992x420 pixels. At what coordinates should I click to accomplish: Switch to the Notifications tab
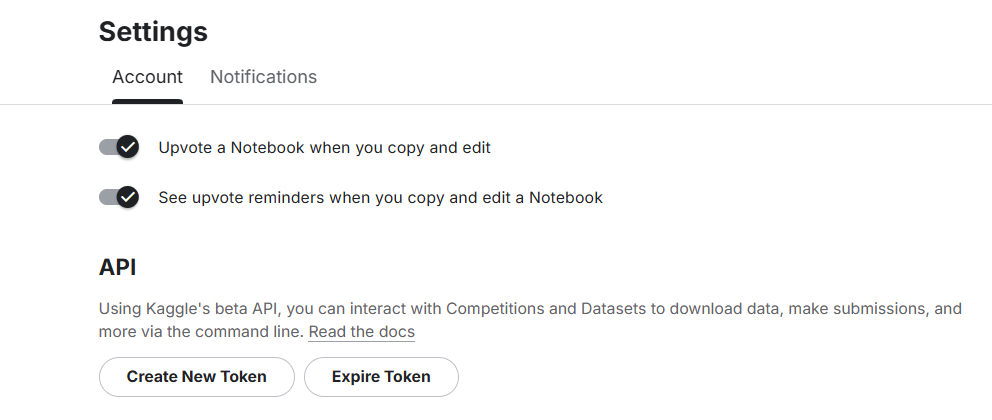click(263, 77)
